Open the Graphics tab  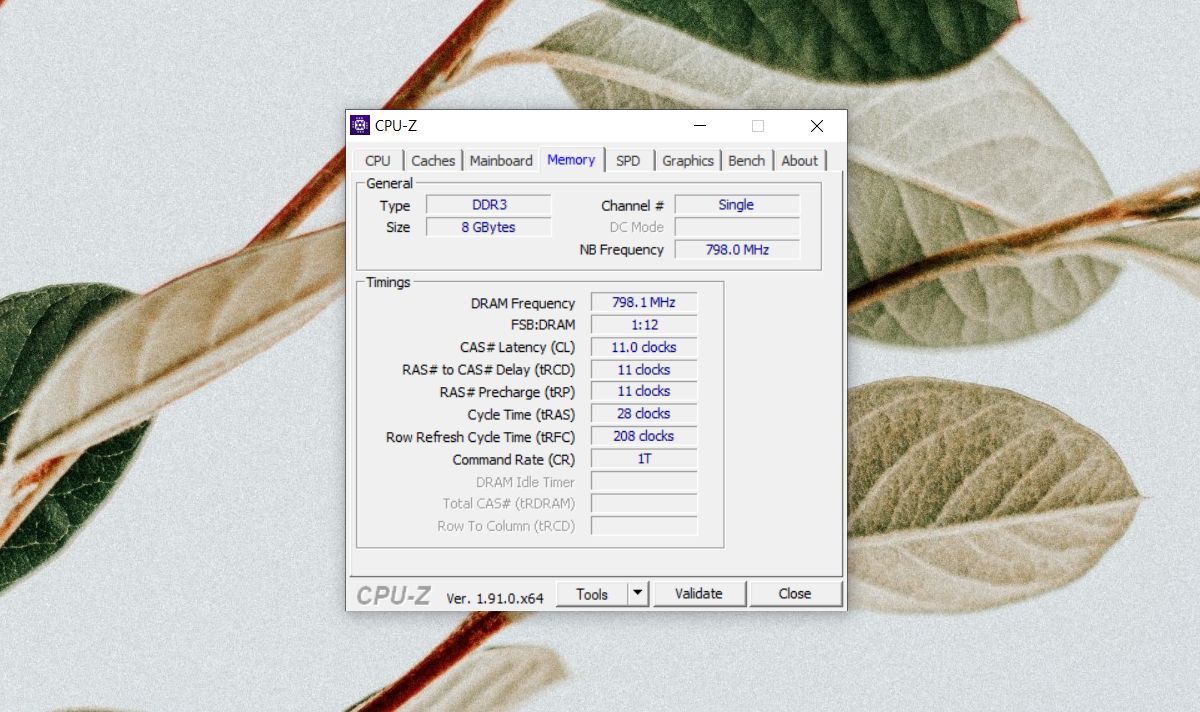click(688, 160)
